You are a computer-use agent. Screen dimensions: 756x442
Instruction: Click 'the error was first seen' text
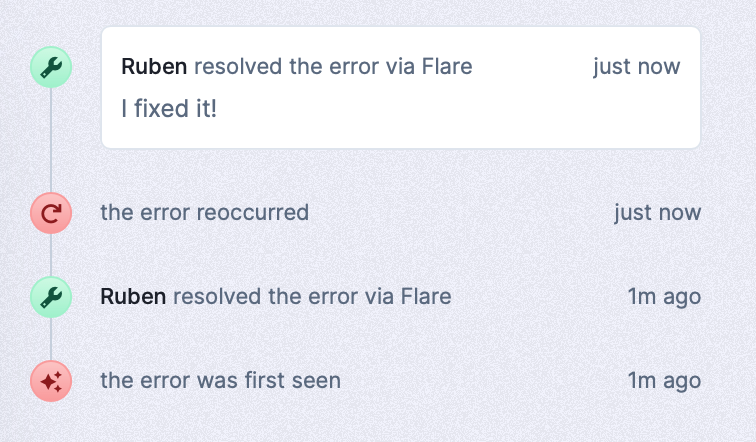click(220, 380)
